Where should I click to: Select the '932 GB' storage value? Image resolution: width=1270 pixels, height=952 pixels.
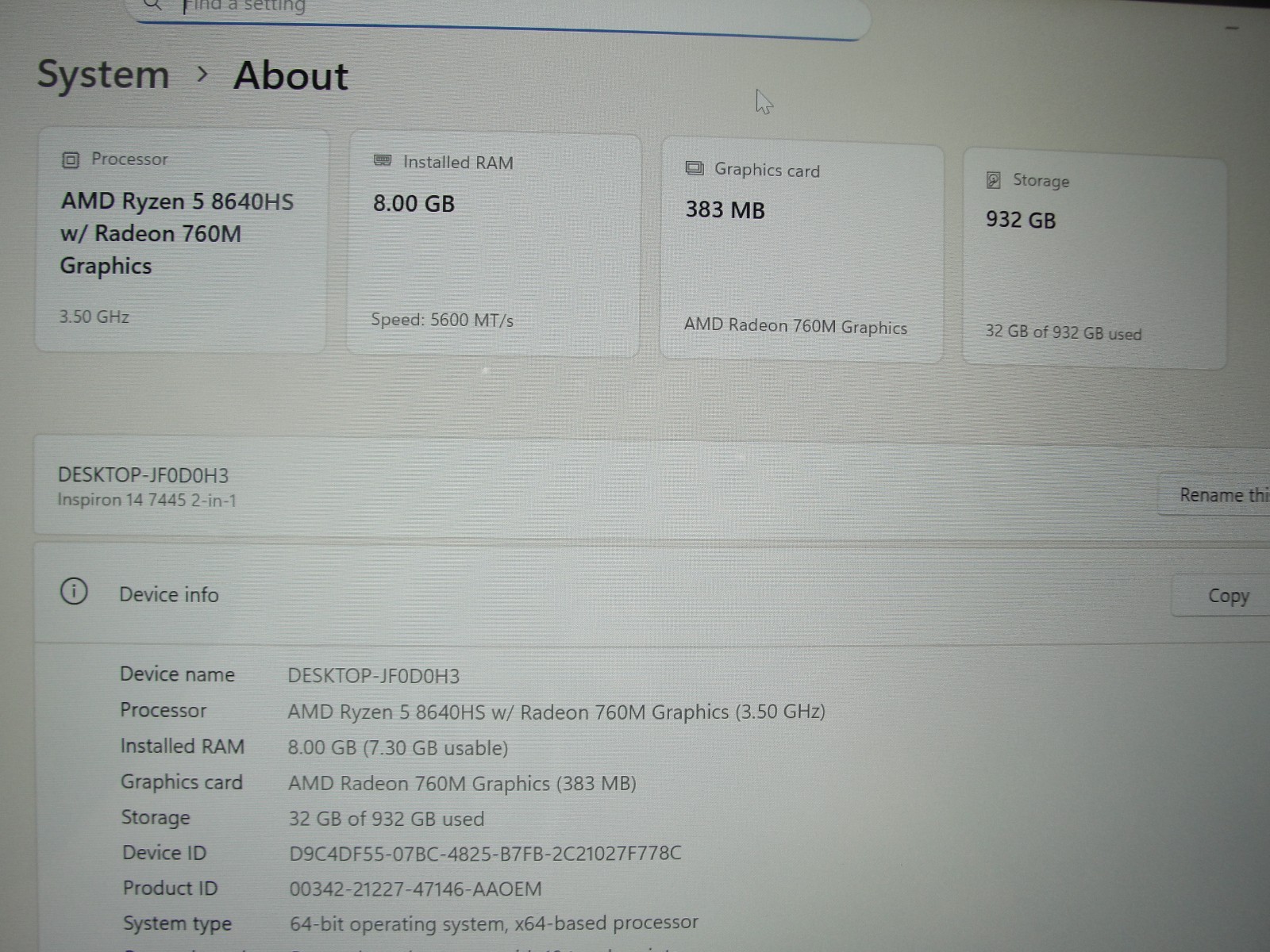(x=1021, y=220)
